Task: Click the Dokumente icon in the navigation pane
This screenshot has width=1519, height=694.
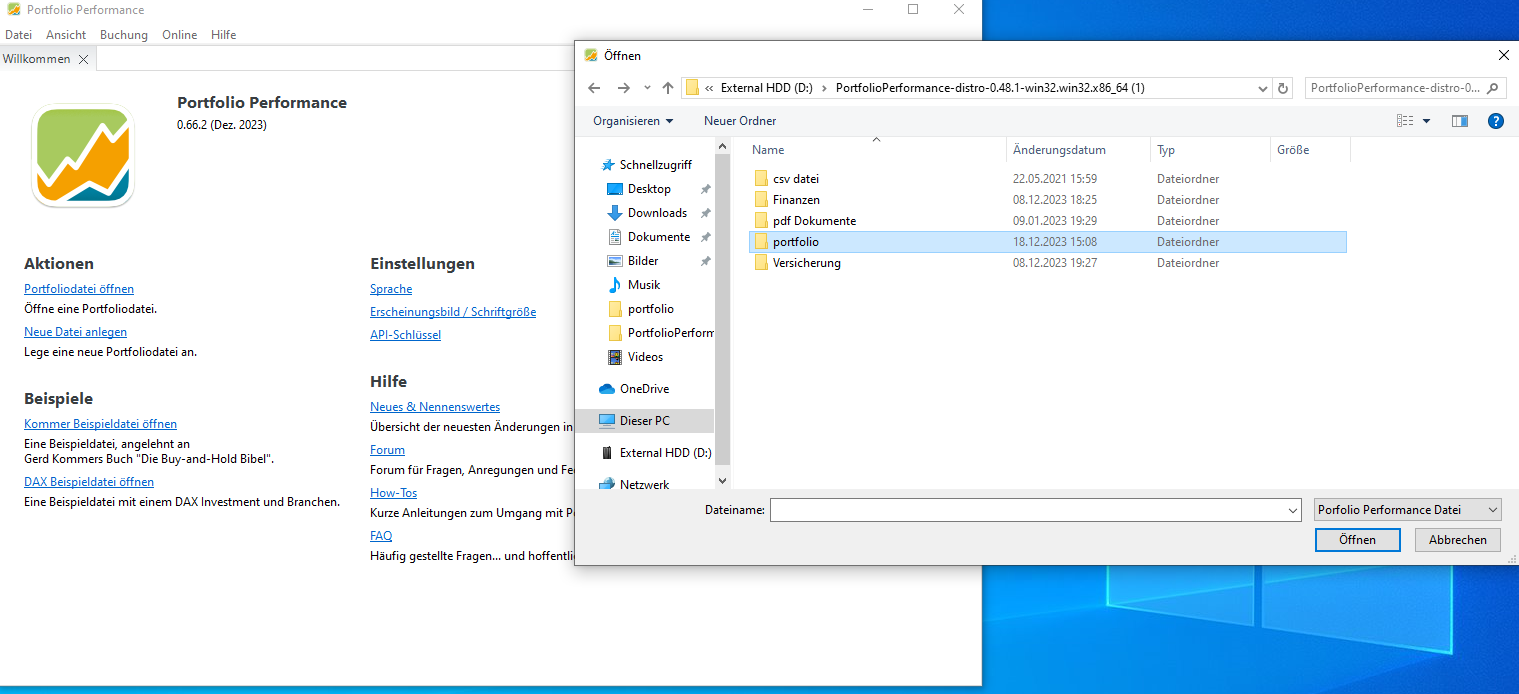Action: pos(615,237)
